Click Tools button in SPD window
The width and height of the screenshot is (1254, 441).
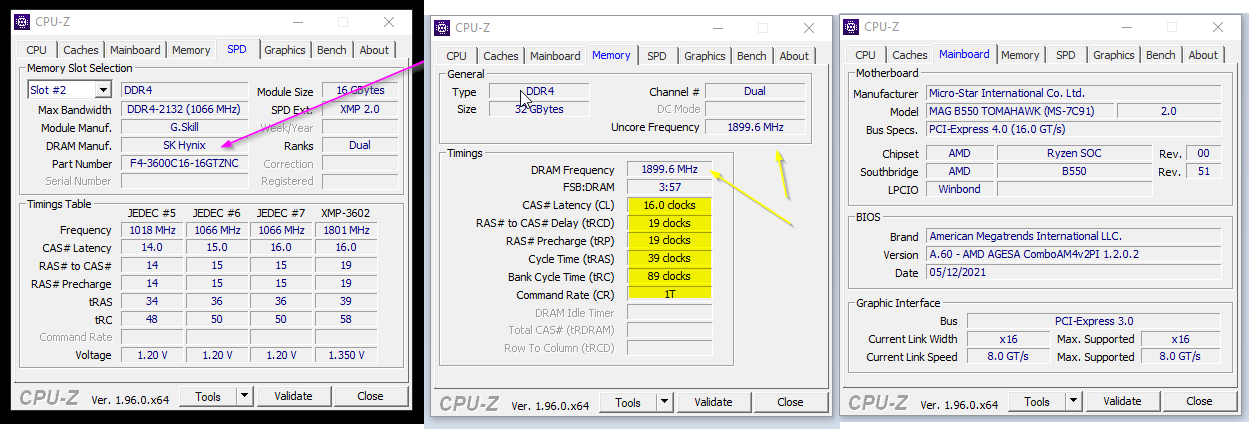[x=208, y=396]
